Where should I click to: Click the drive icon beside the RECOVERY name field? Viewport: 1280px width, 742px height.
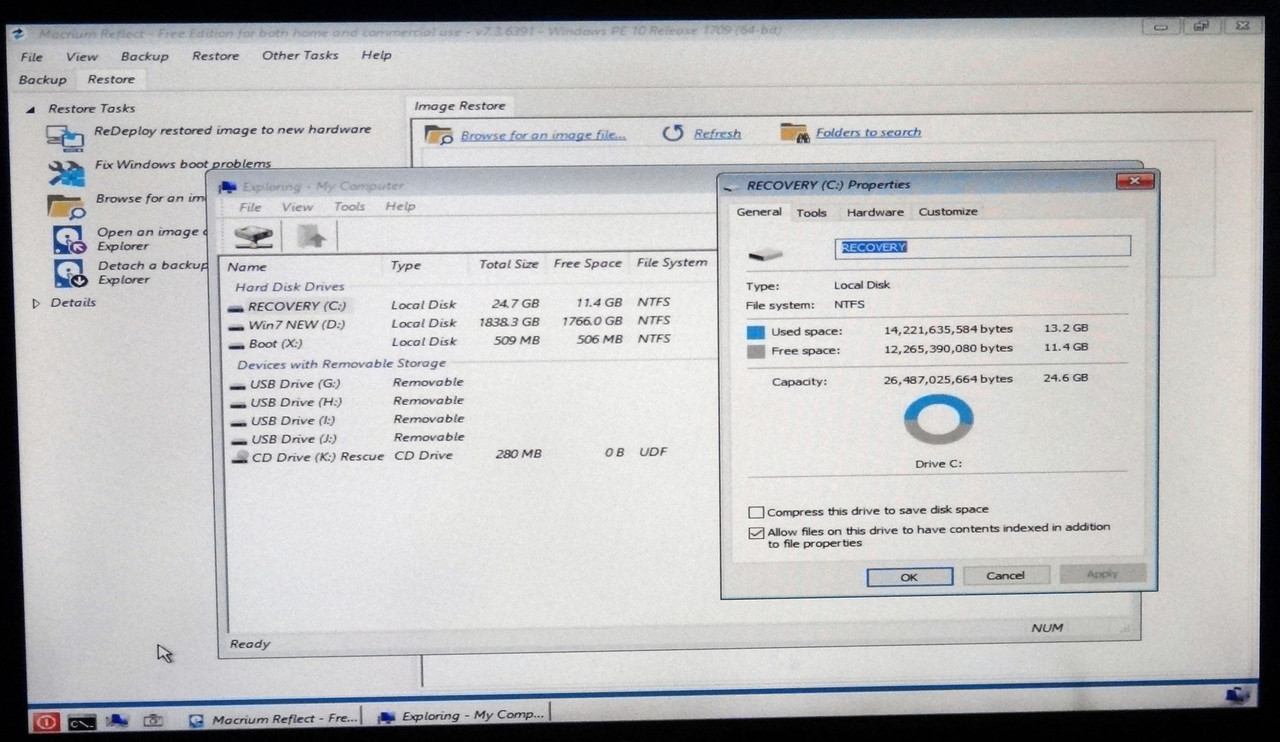pos(765,252)
